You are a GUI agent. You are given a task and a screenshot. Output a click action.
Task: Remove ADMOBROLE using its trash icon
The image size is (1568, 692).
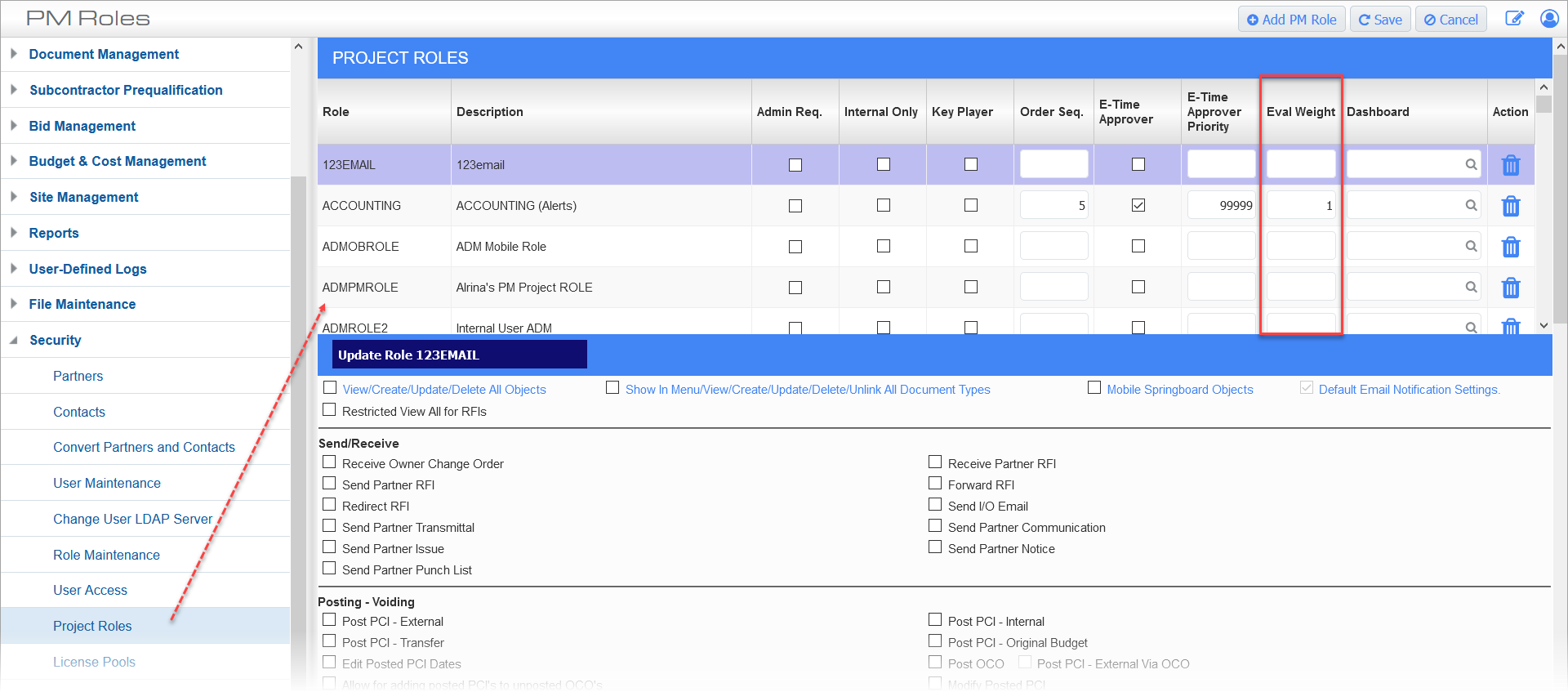(1510, 247)
